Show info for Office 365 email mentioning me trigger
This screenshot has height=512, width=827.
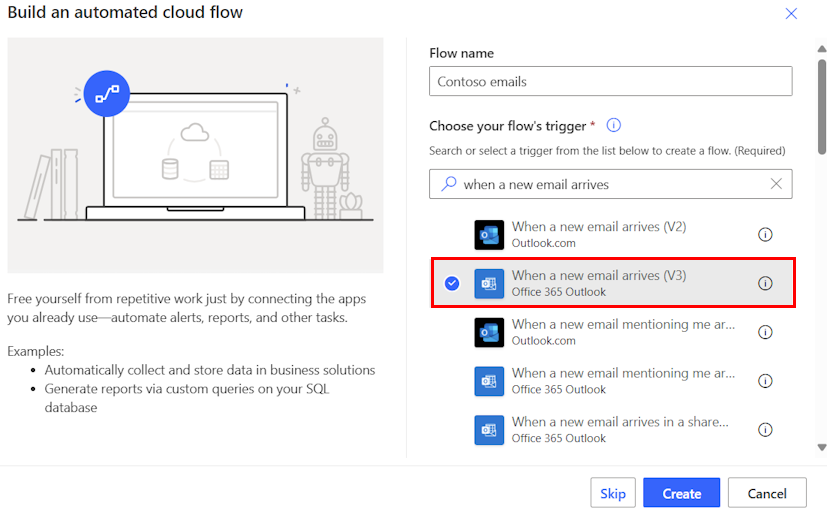click(765, 381)
